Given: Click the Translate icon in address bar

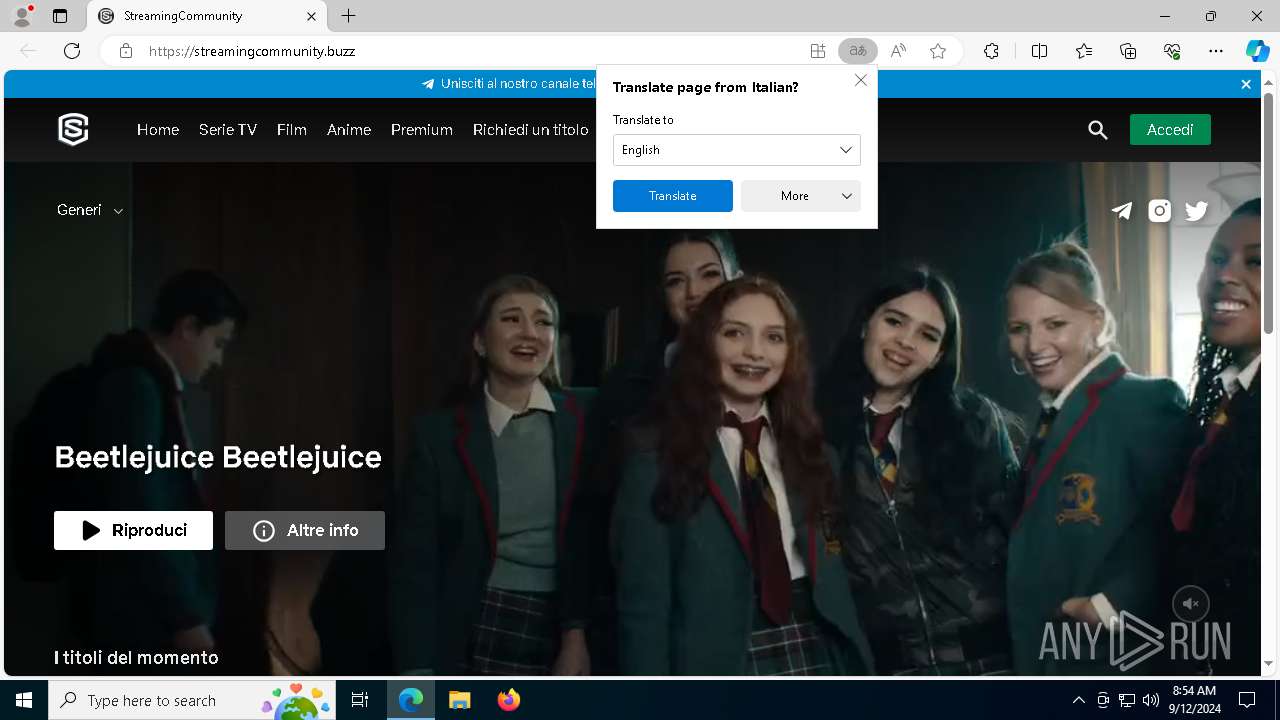Looking at the screenshot, I should 858,51.
